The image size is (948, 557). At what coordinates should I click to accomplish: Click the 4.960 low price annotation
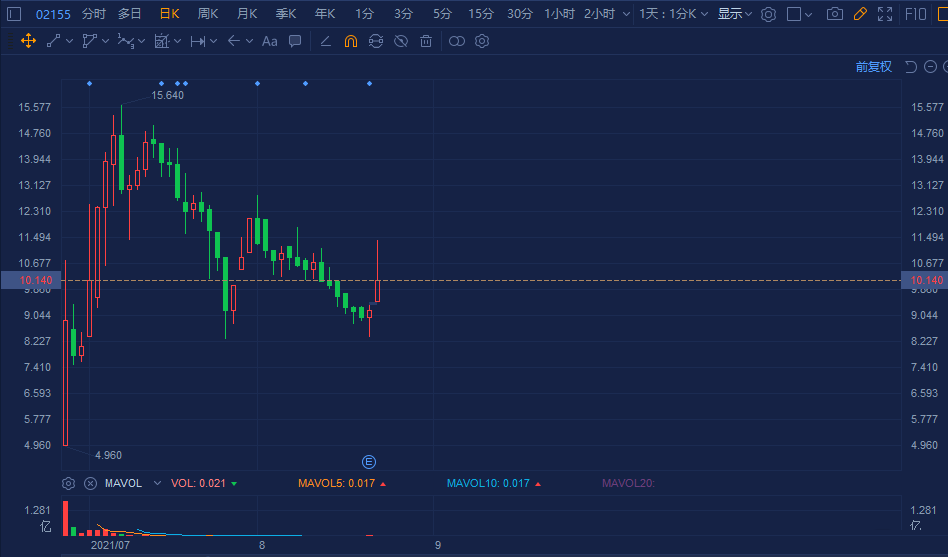(x=108, y=455)
